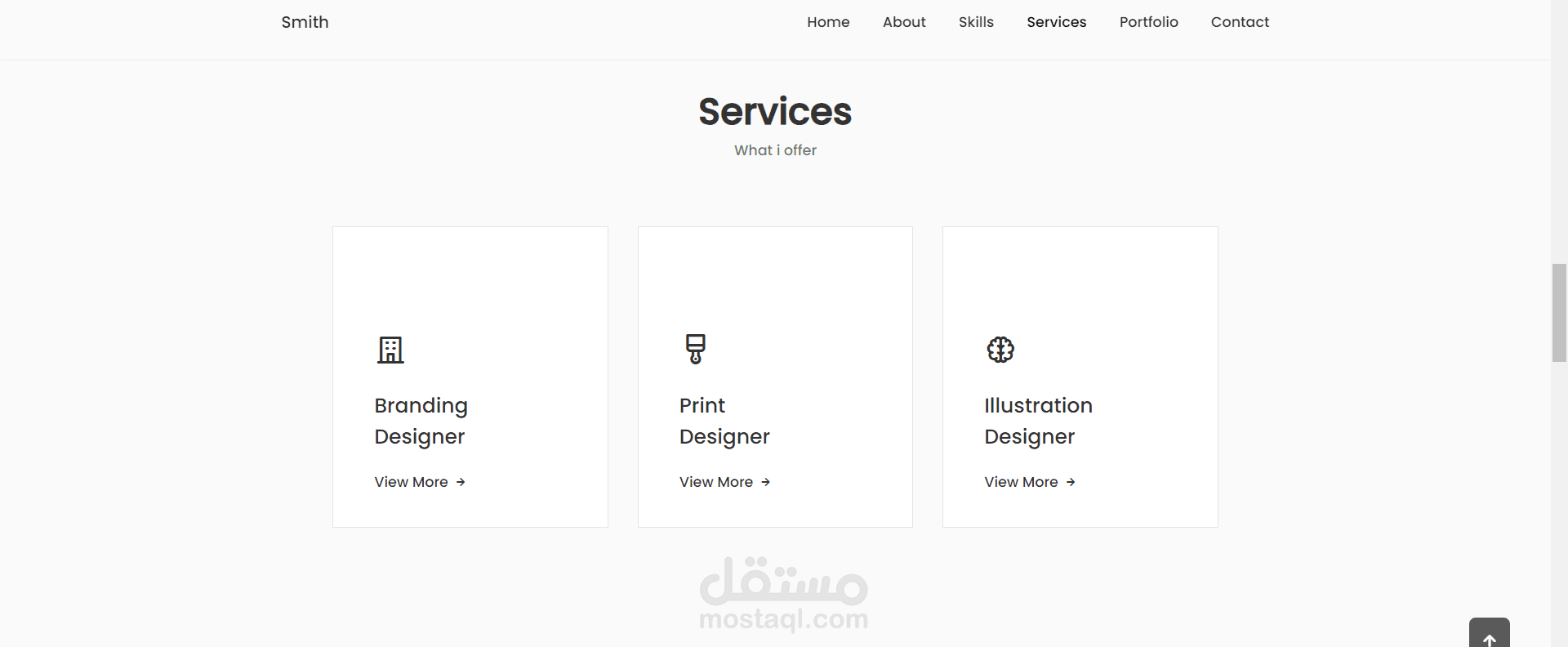Click the Branding Designer card title
Viewport: 1568px width, 647px height.
(x=421, y=421)
